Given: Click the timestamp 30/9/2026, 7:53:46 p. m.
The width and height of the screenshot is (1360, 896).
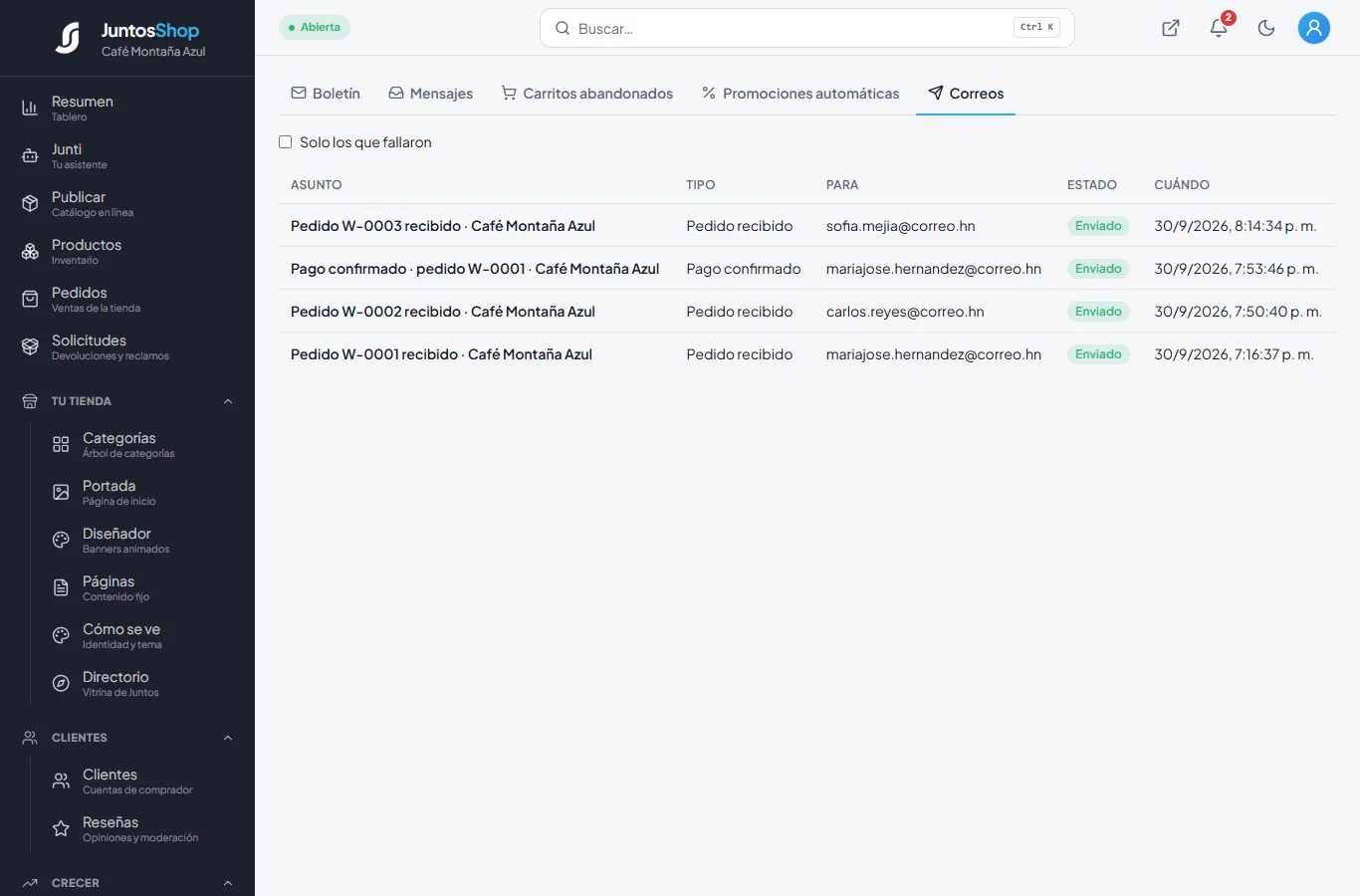Looking at the screenshot, I should tap(1237, 269).
